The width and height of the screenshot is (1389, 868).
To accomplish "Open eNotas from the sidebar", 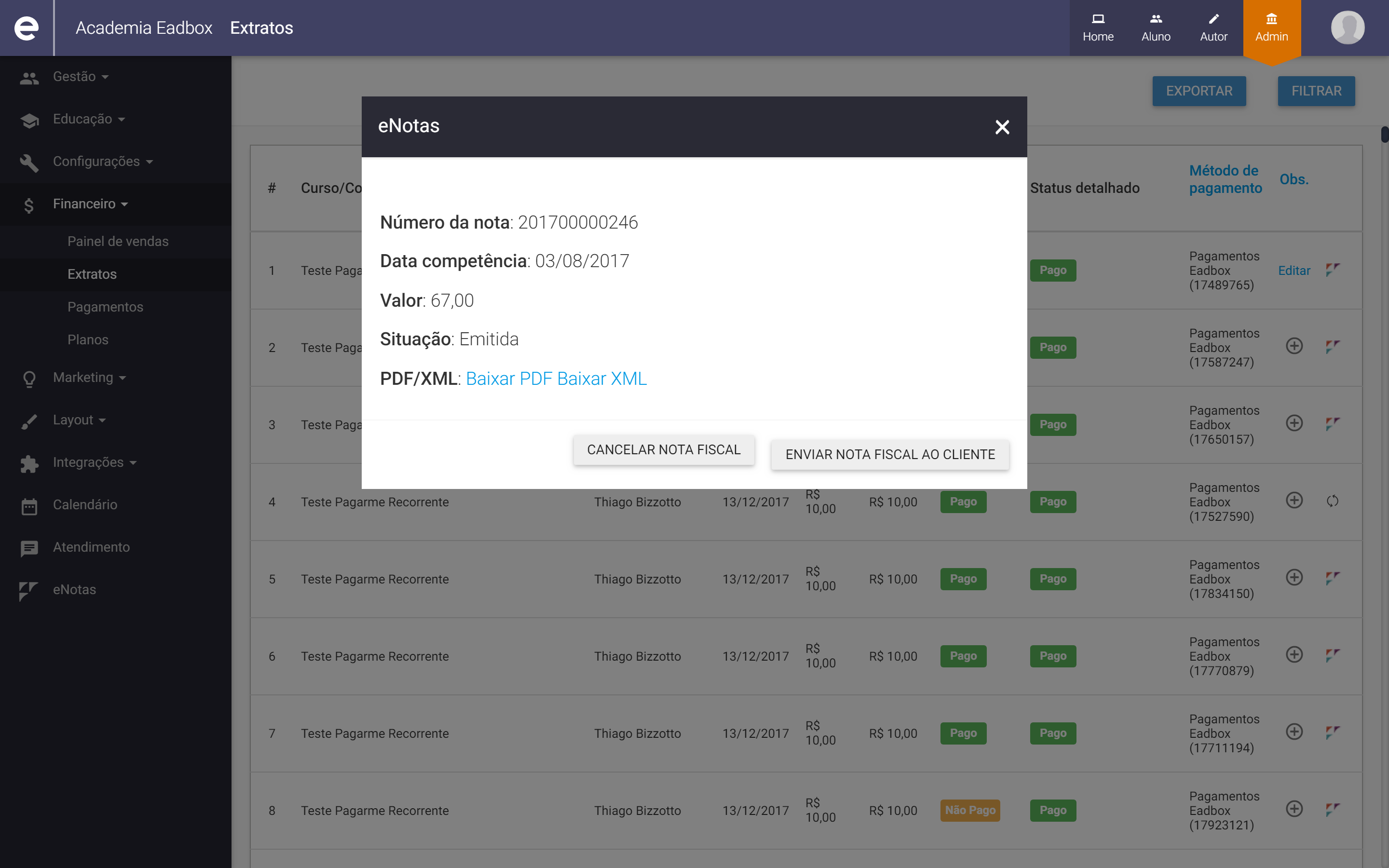I will pos(74,590).
